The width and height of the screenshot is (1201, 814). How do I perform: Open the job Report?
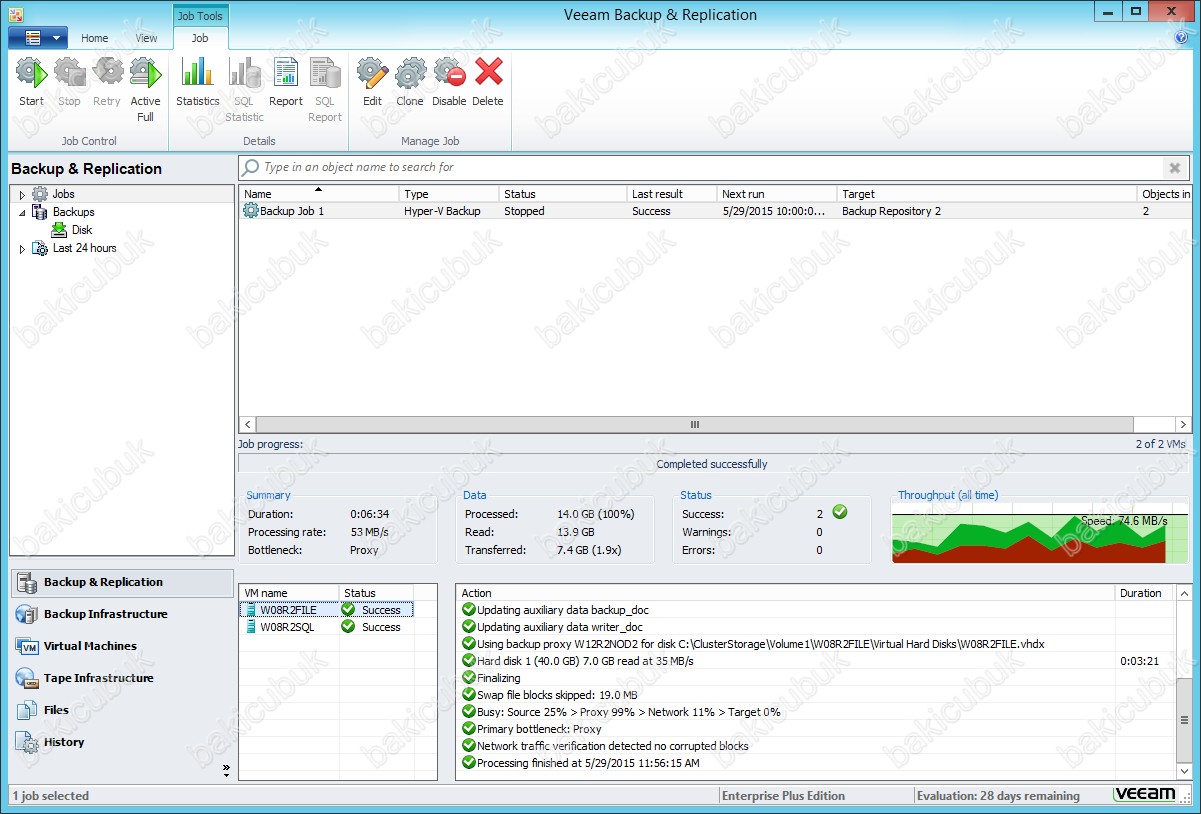286,82
